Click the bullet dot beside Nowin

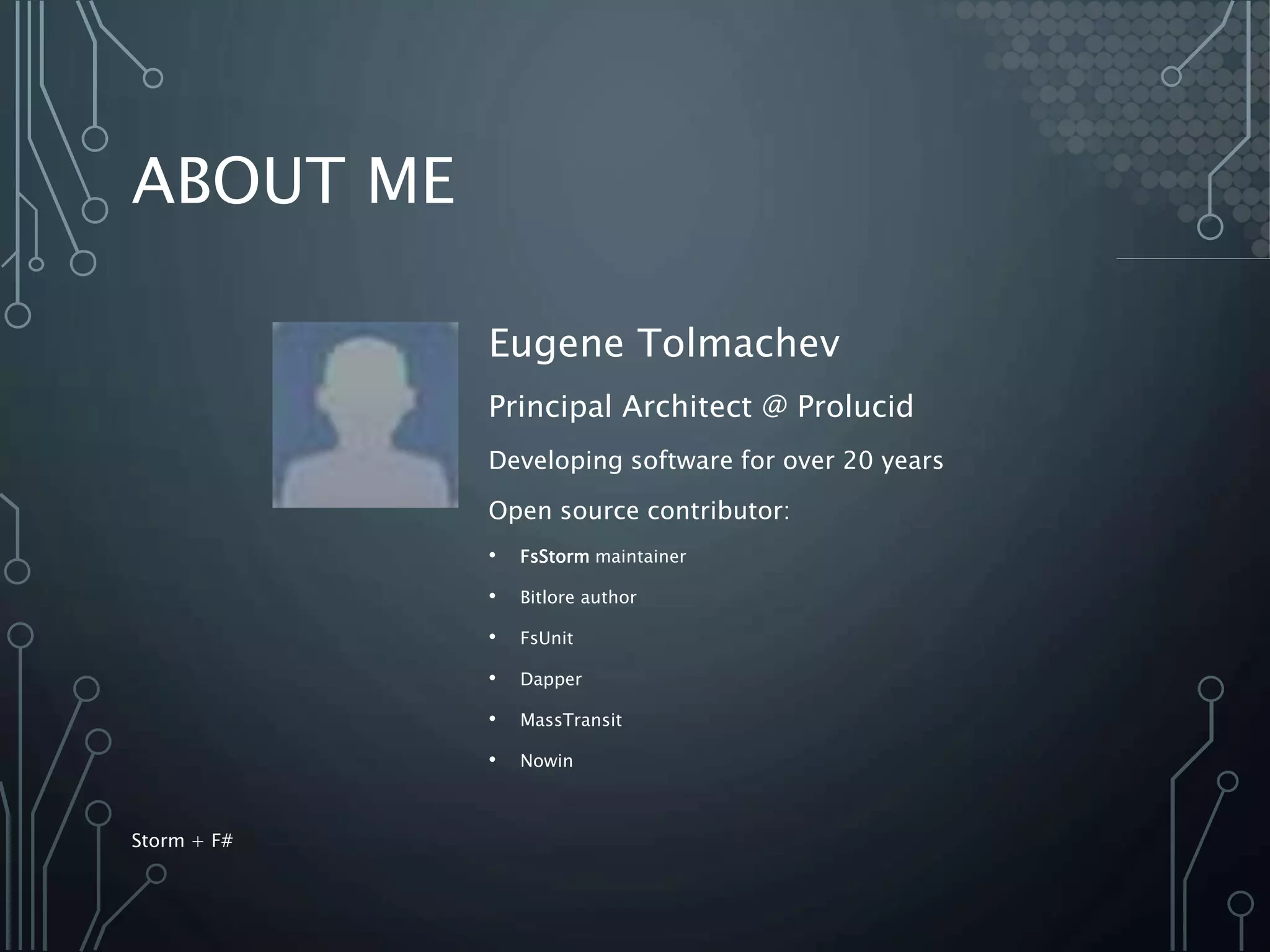pos(492,760)
